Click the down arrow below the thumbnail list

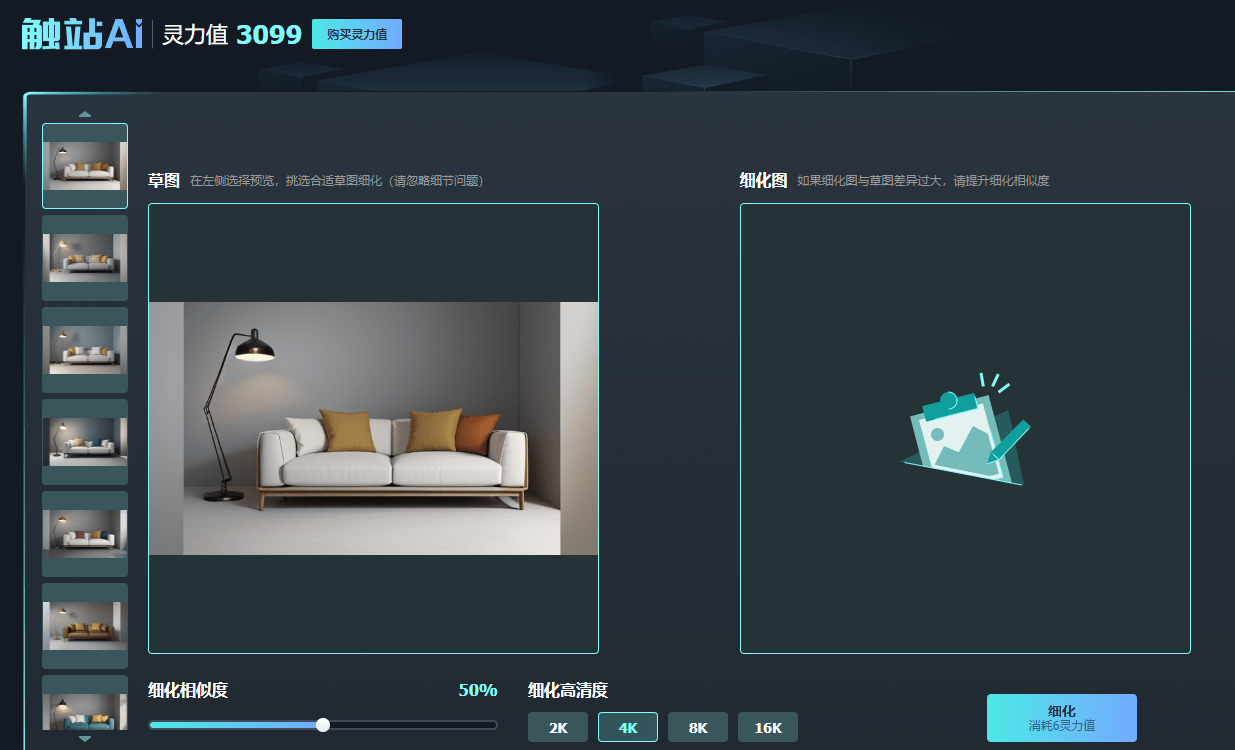tap(85, 739)
